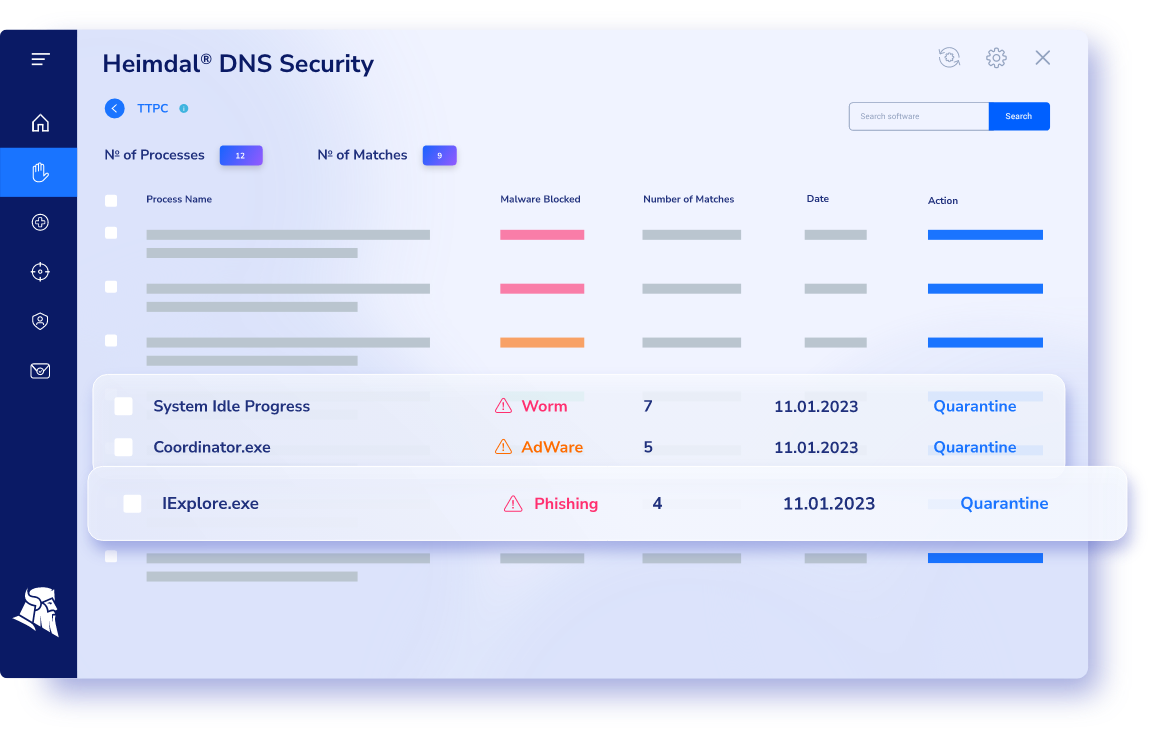Quarantine the Phishing threat from IExplore.exe

coord(1004,503)
